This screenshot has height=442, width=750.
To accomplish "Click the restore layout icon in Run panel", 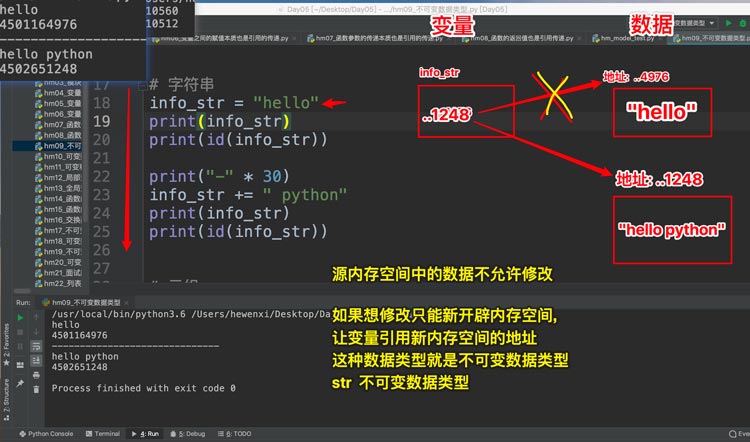I will 20,365.
